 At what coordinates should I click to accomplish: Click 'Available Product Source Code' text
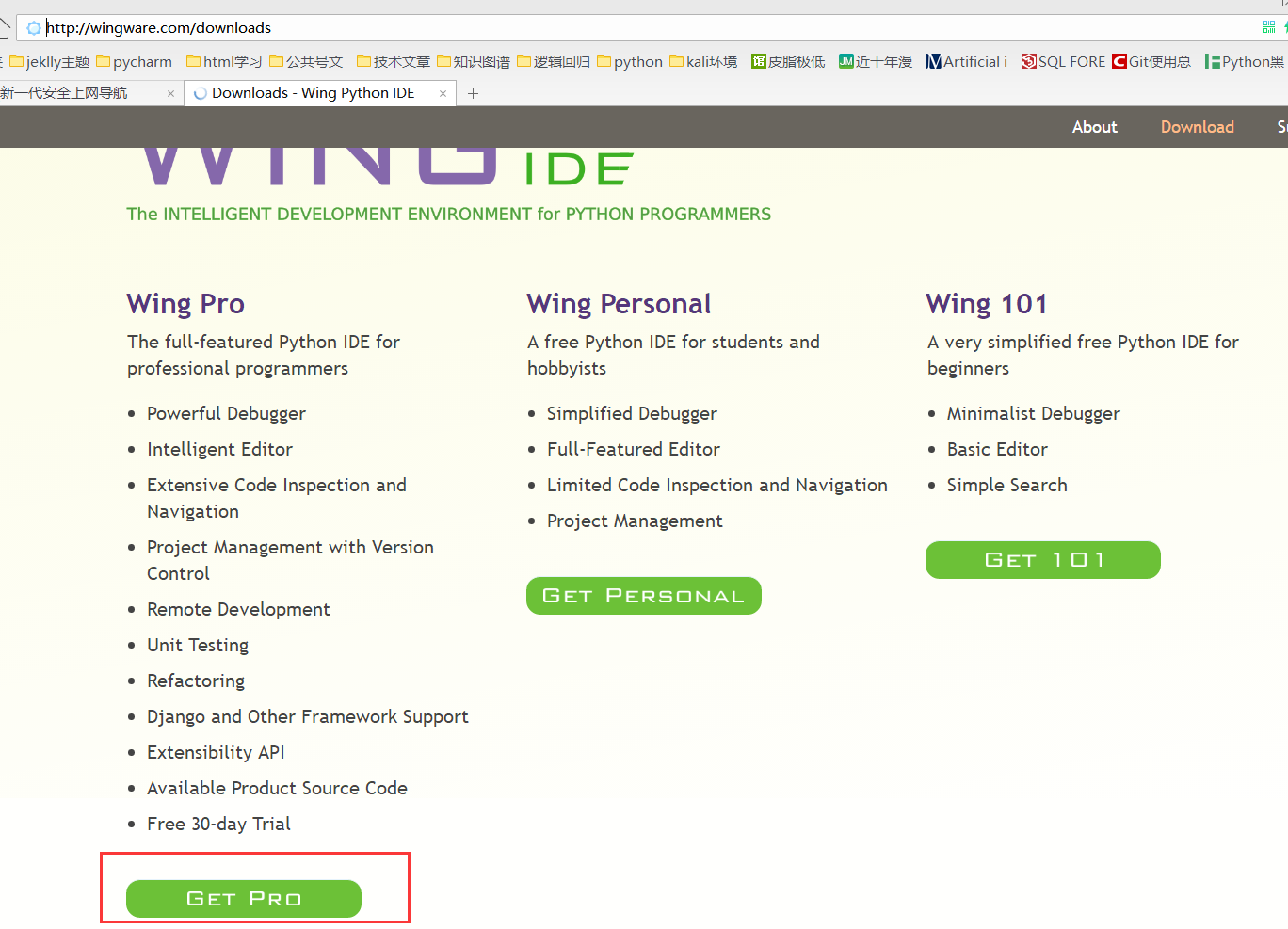tap(277, 788)
